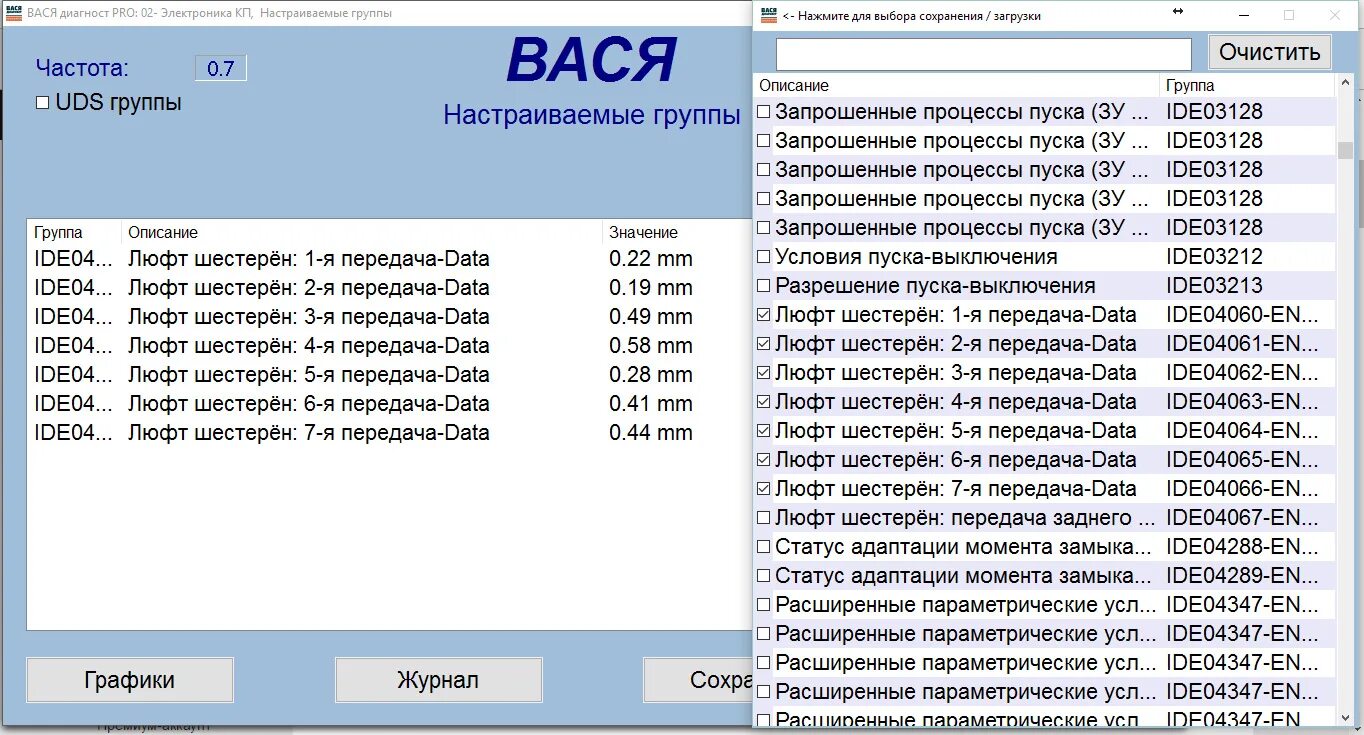Viewport: 1364px width, 735px height.
Task: Select main table row 5-я передача-Data
Action: pyautogui.click(x=389, y=375)
